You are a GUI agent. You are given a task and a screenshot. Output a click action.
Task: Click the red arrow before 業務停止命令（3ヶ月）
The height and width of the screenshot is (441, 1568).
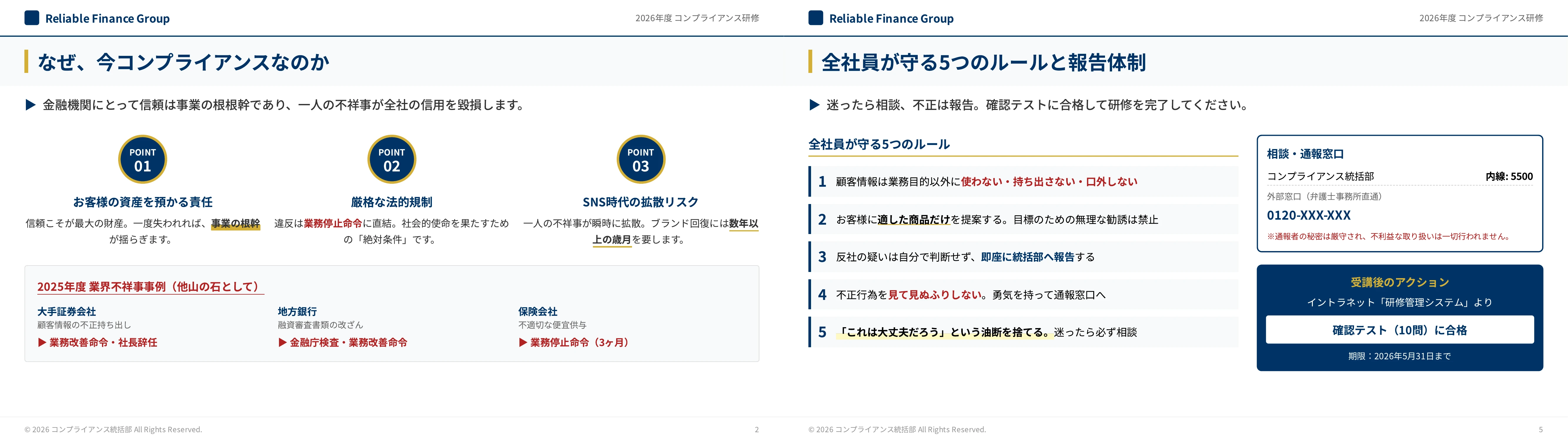pos(523,342)
